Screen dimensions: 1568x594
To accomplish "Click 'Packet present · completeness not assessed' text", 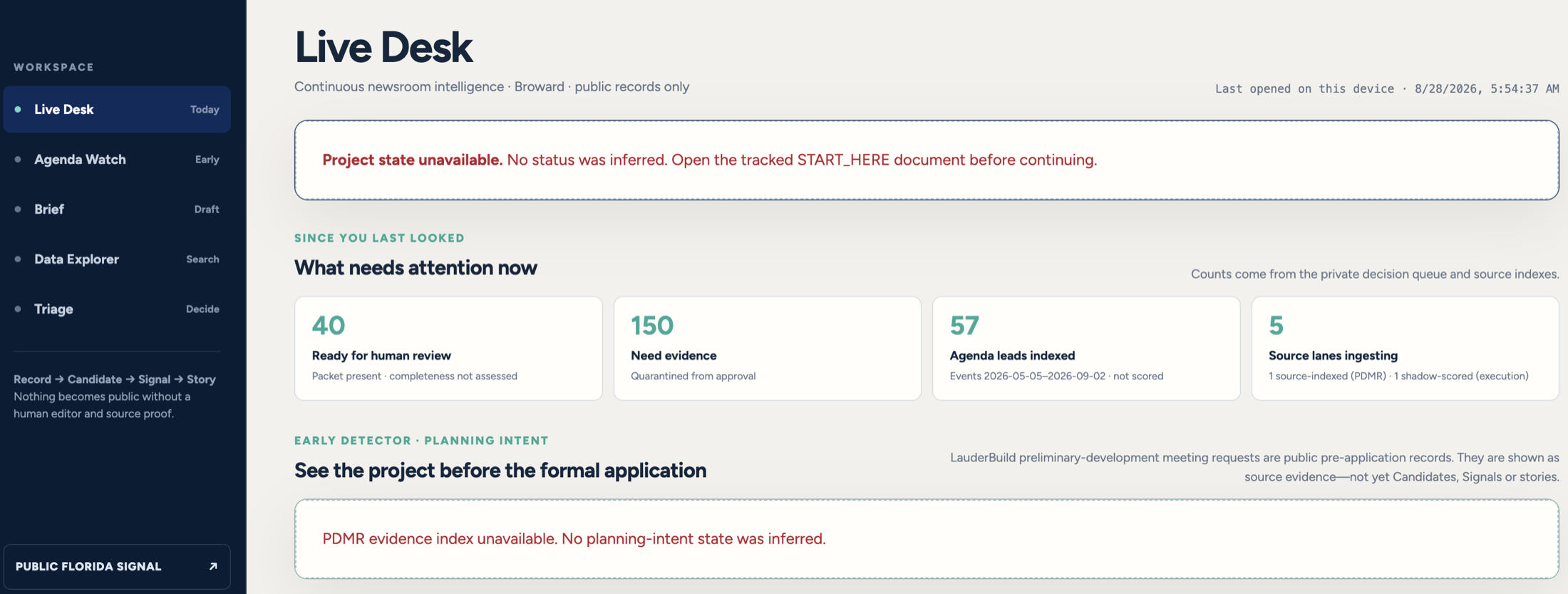I will point(415,376).
